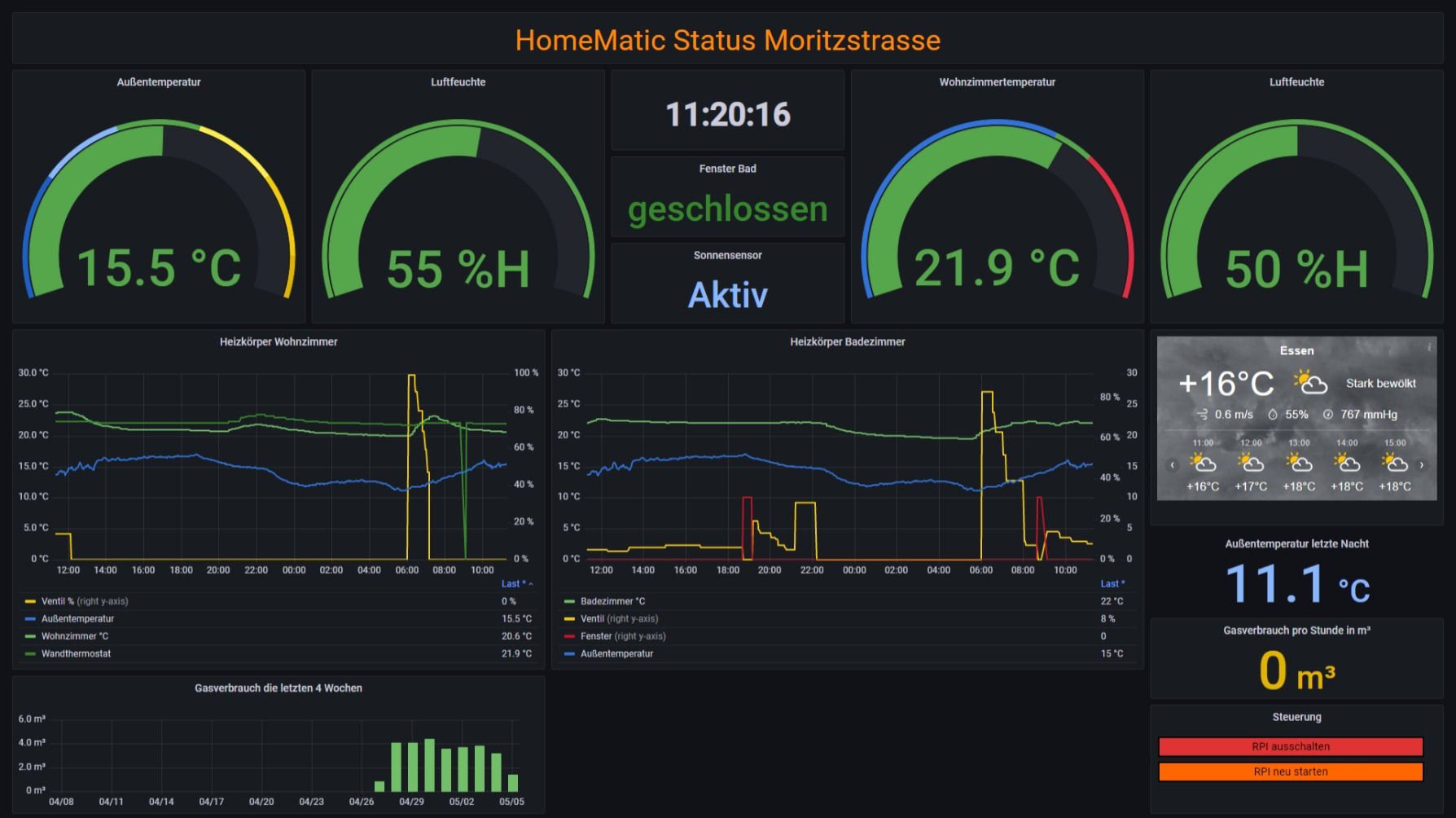The height and width of the screenshot is (818, 1456).
Task: Click the air pressure gauge icon
Action: pyautogui.click(x=1328, y=415)
